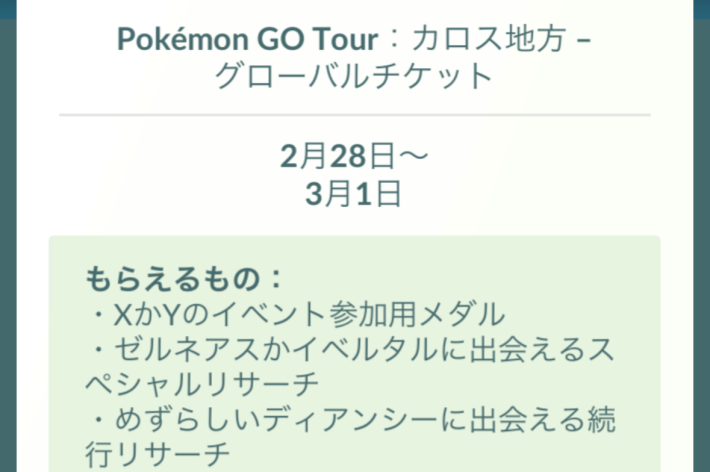710x472 pixels.
Task: Click the horizontal divider under the title
Action: coord(354,116)
